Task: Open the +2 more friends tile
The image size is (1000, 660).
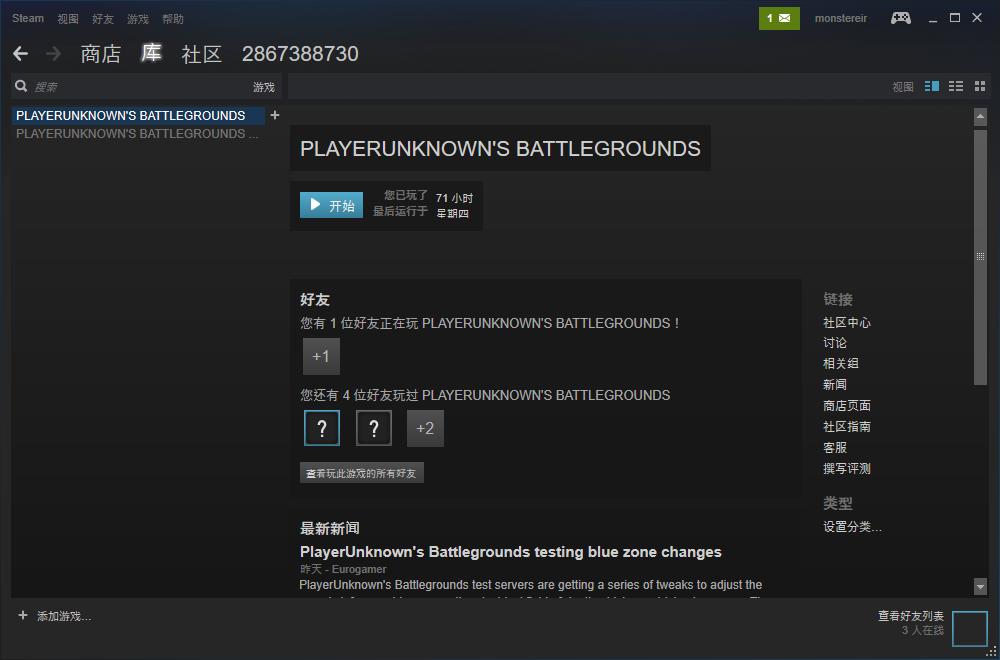Action: [425, 428]
